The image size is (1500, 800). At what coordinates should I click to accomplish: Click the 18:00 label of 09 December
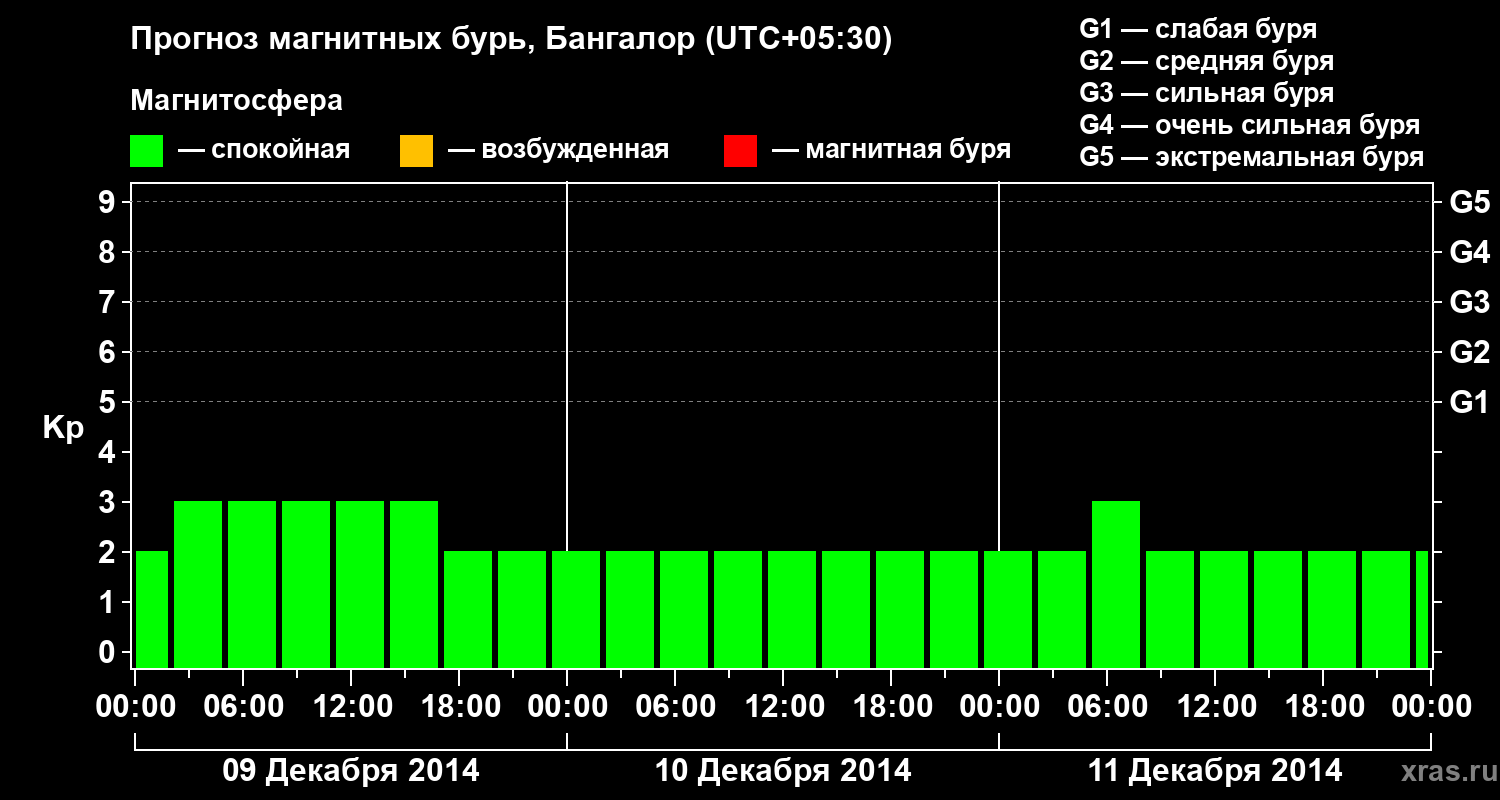point(459,707)
